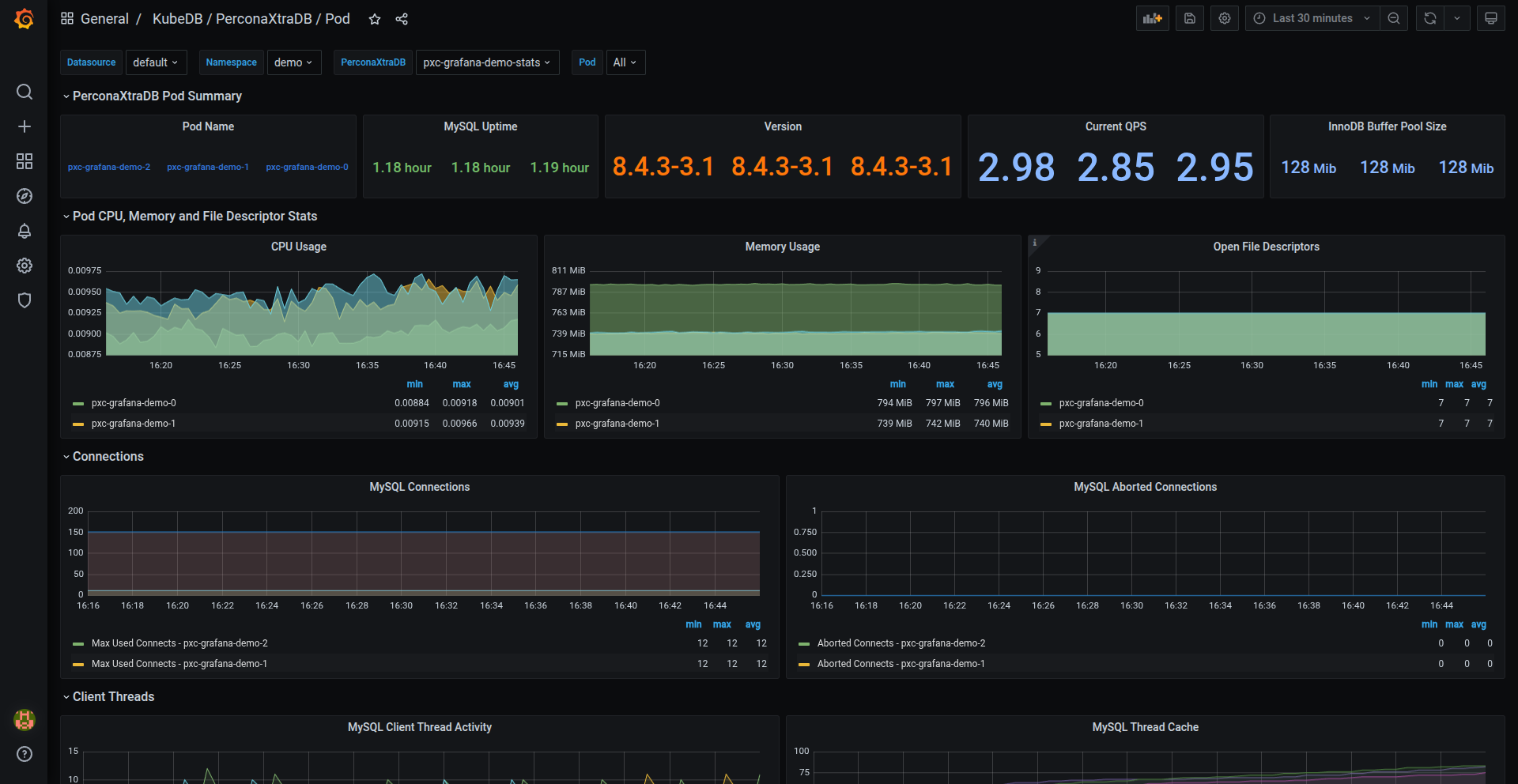The height and width of the screenshot is (784, 1518).
Task: Open dashboard settings gear in top bar
Action: (x=1224, y=18)
